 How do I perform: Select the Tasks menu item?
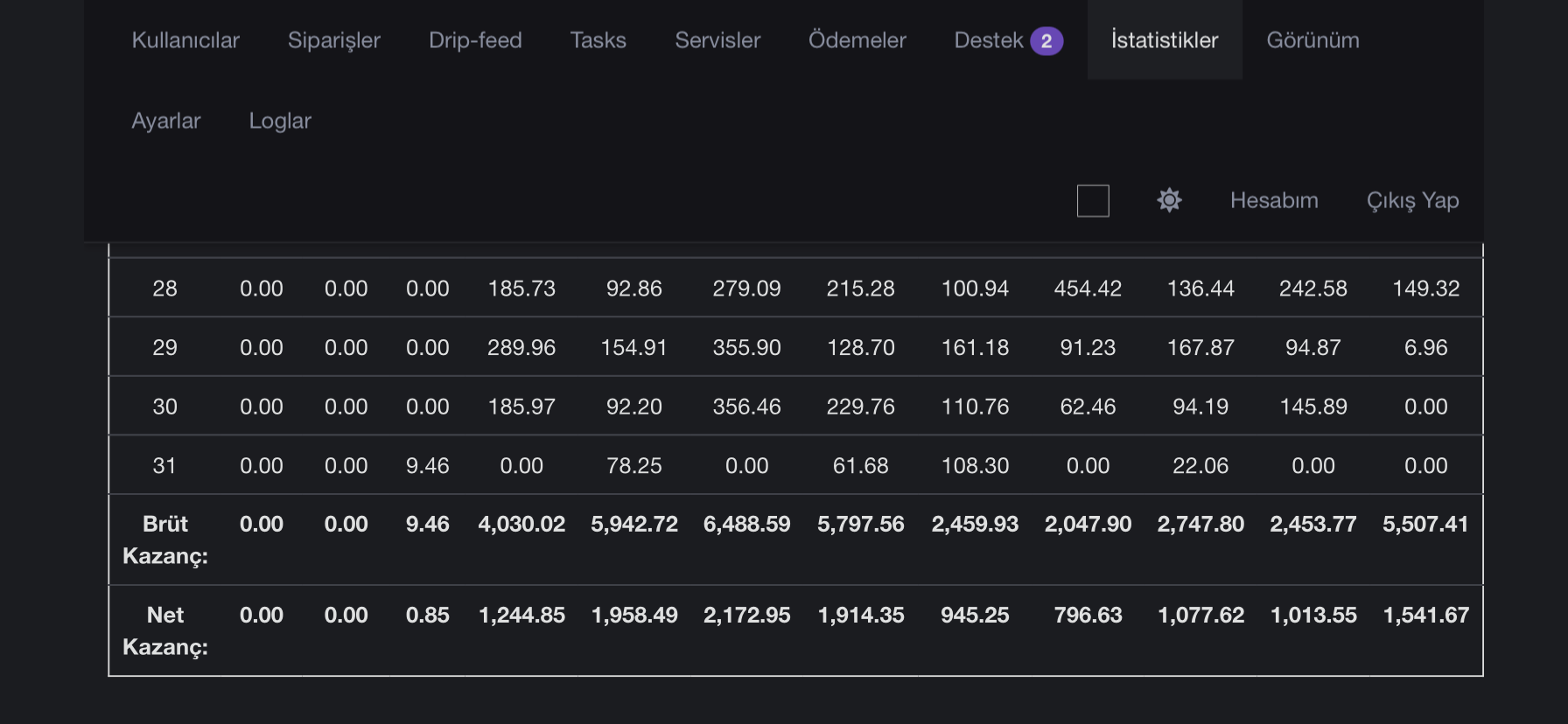(598, 40)
